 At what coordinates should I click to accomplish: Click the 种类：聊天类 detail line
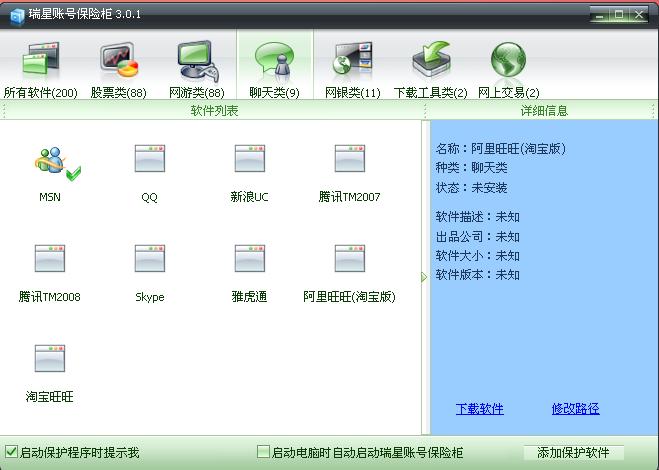click(472, 168)
